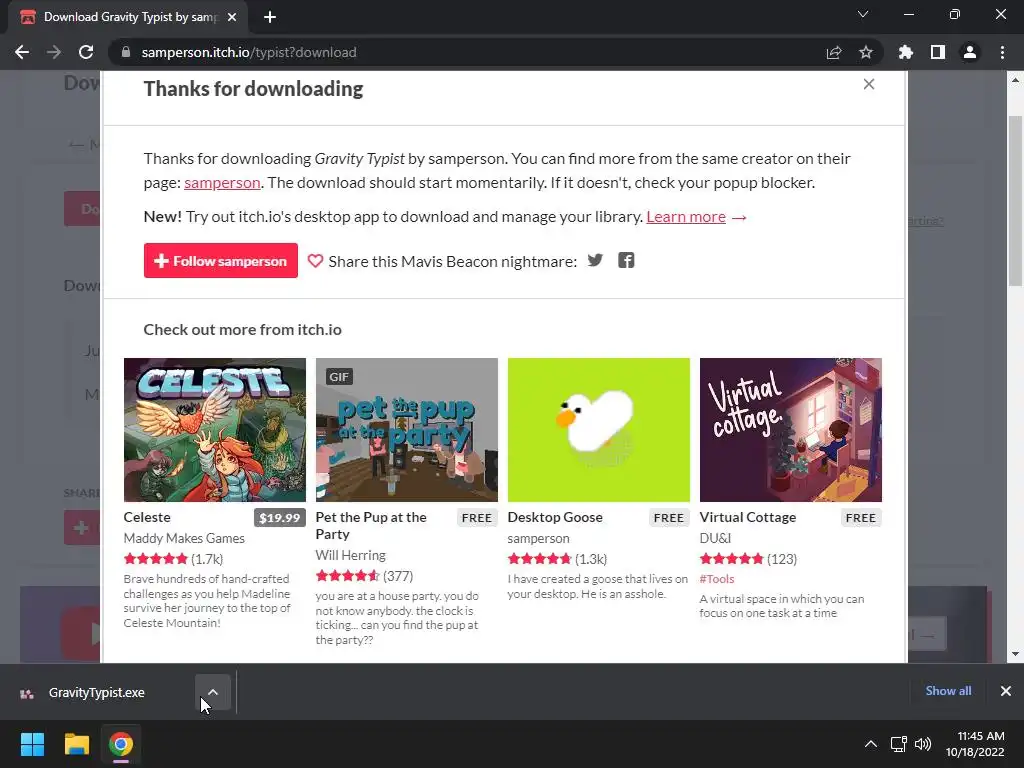The height and width of the screenshot is (768, 1024).
Task: Open Celeste game thumbnail
Action: coord(215,430)
